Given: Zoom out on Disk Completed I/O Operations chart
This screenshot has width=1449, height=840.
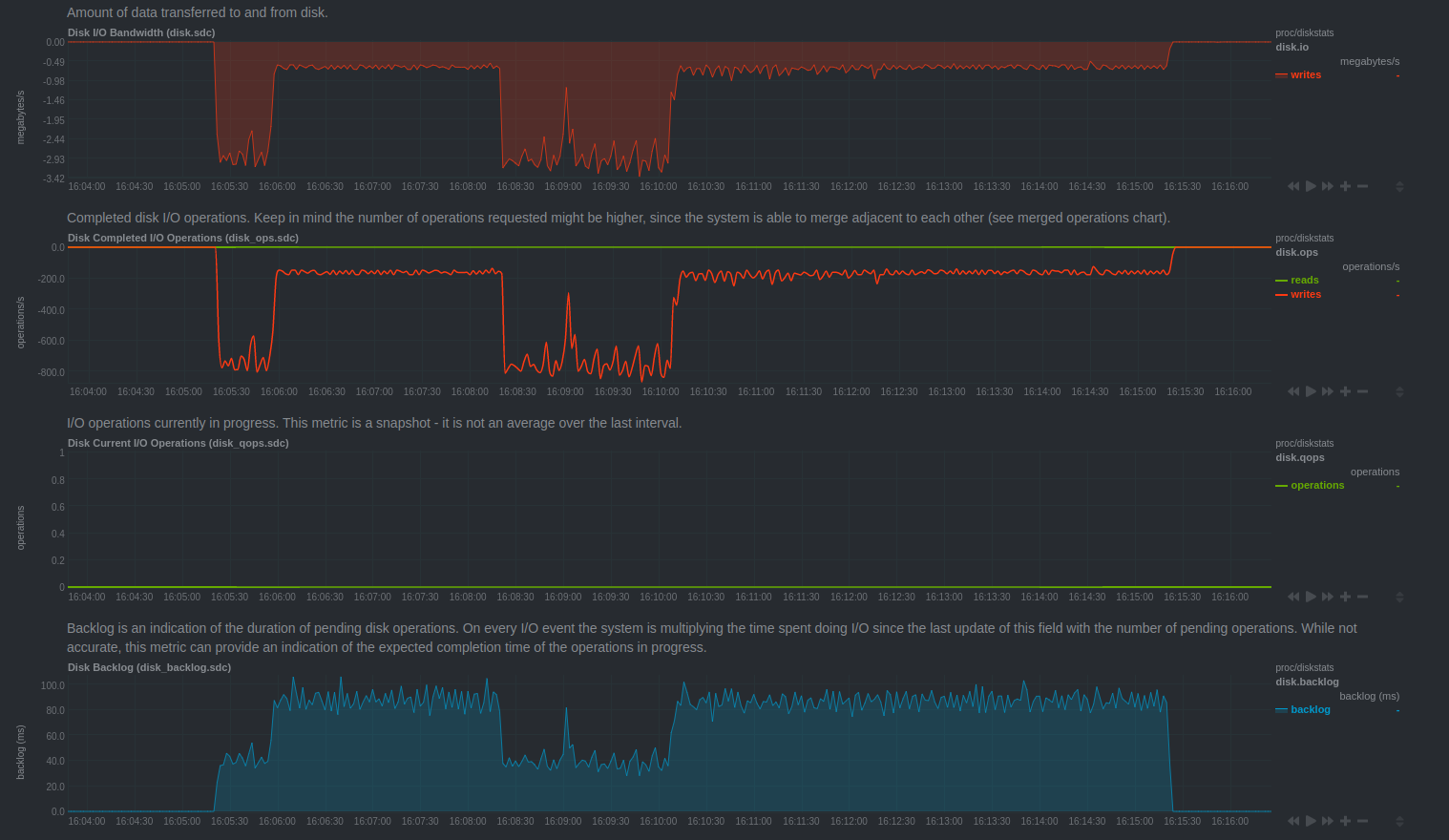Looking at the screenshot, I should [x=1362, y=391].
